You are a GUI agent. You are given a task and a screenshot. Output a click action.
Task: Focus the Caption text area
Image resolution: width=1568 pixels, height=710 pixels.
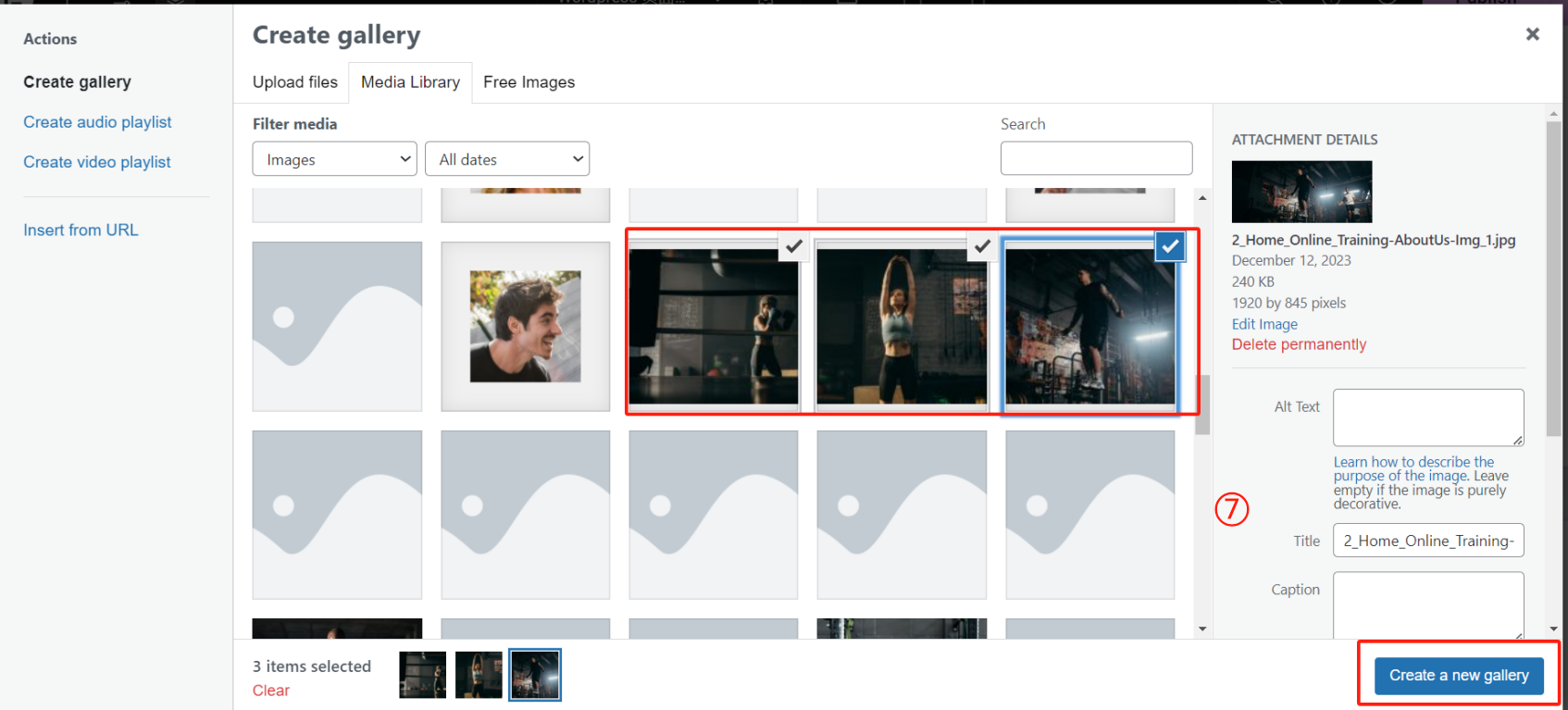click(1428, 605)
